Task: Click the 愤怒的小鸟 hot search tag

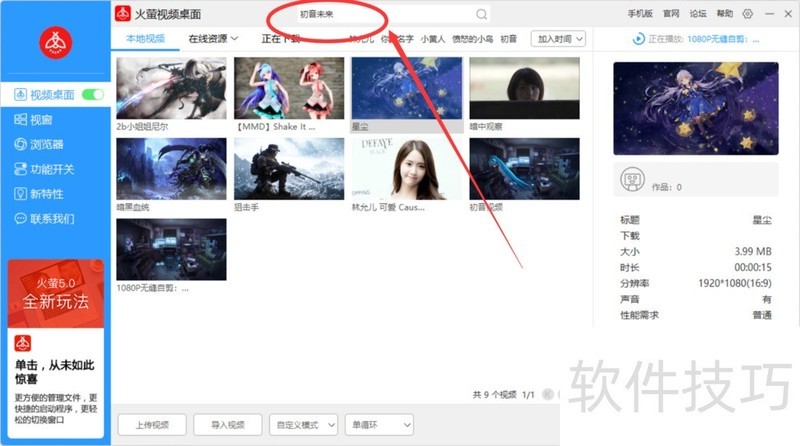Action: tap(472, 39)
